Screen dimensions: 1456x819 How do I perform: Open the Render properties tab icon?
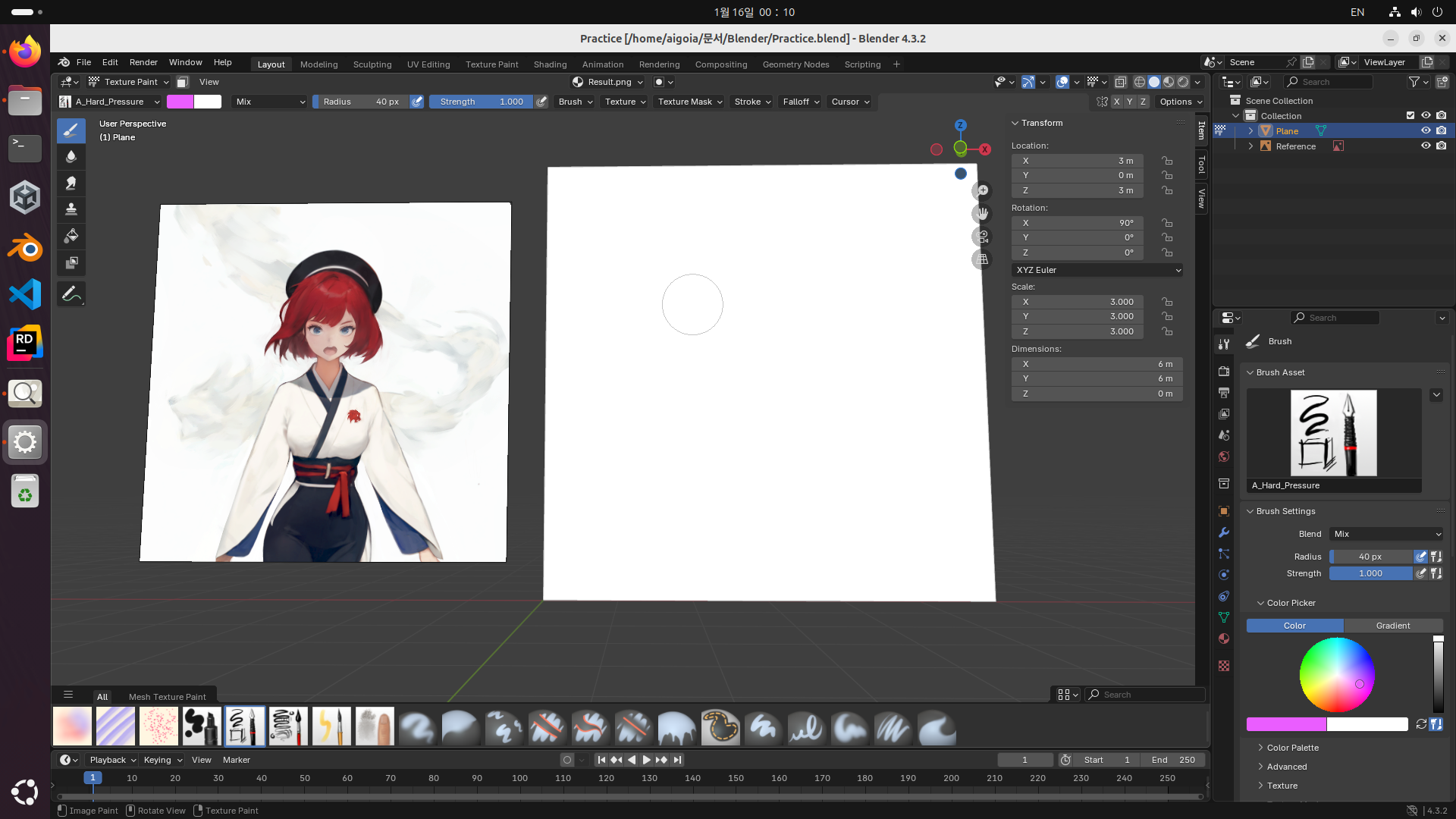(1223, 372)
